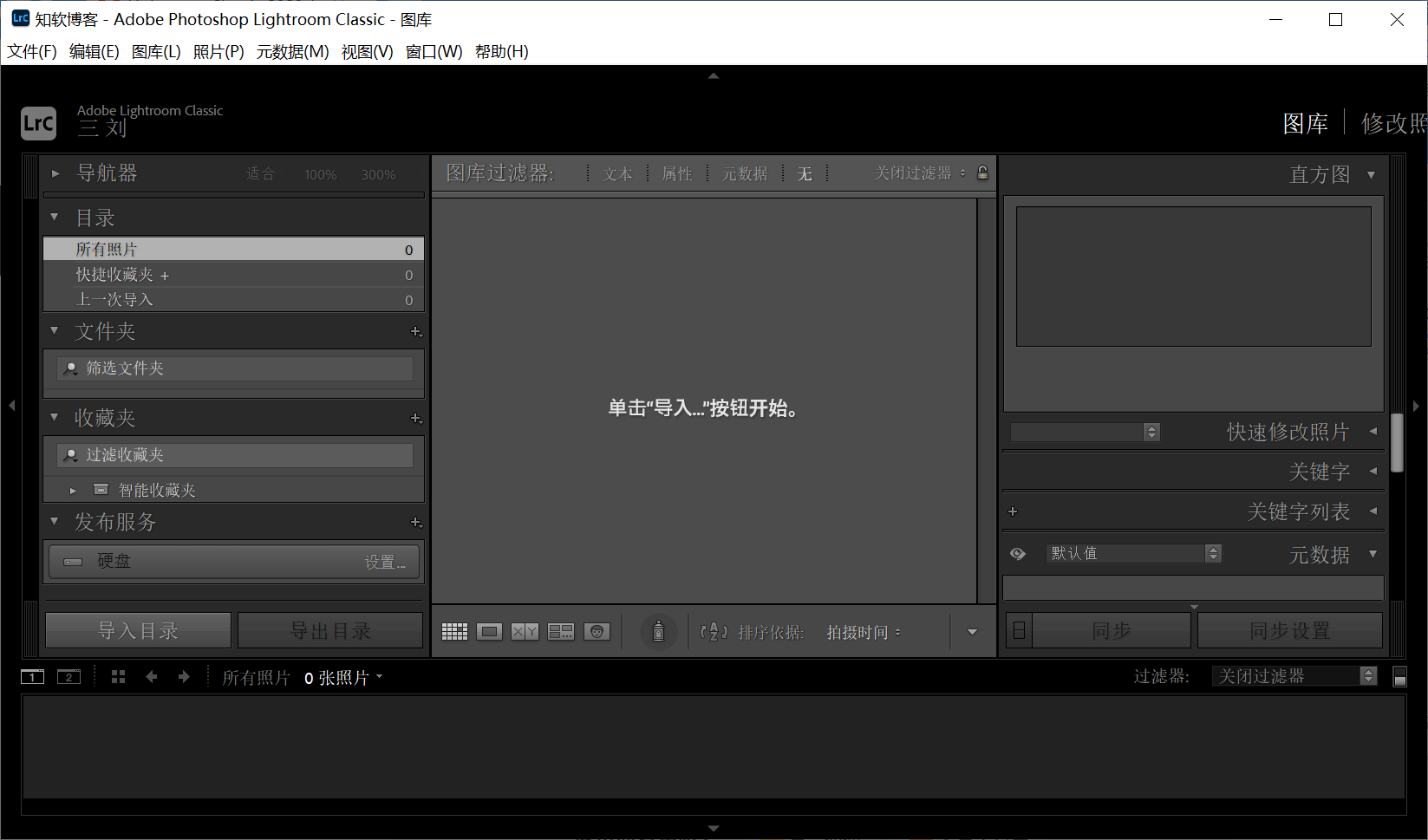Screen dimensions: 1428x840
Task: Click the 同步设置 button
Action: (1290, 630)
